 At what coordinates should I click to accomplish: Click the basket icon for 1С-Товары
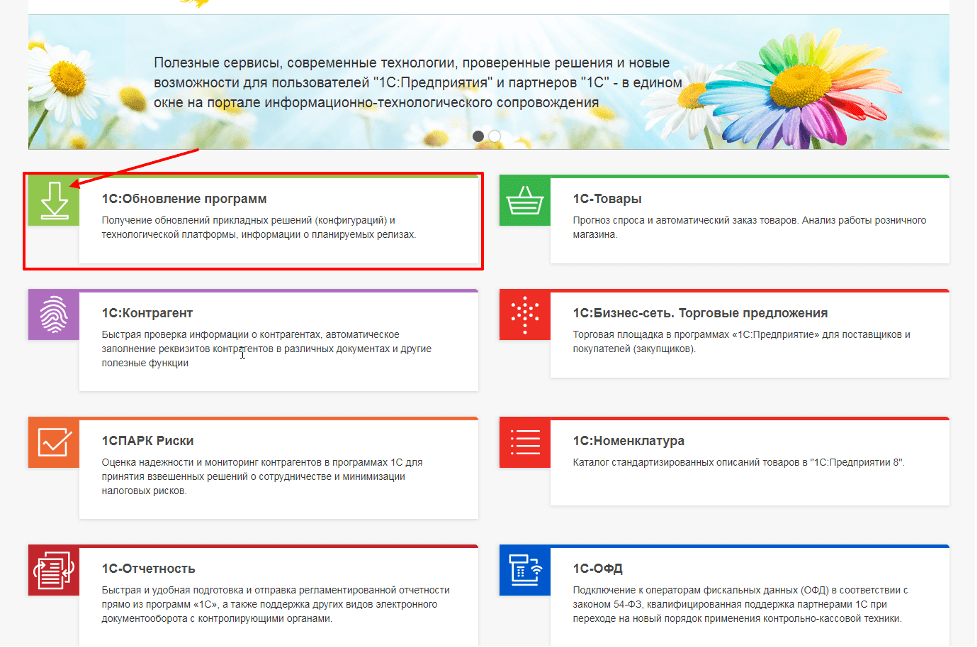point(524,197)
